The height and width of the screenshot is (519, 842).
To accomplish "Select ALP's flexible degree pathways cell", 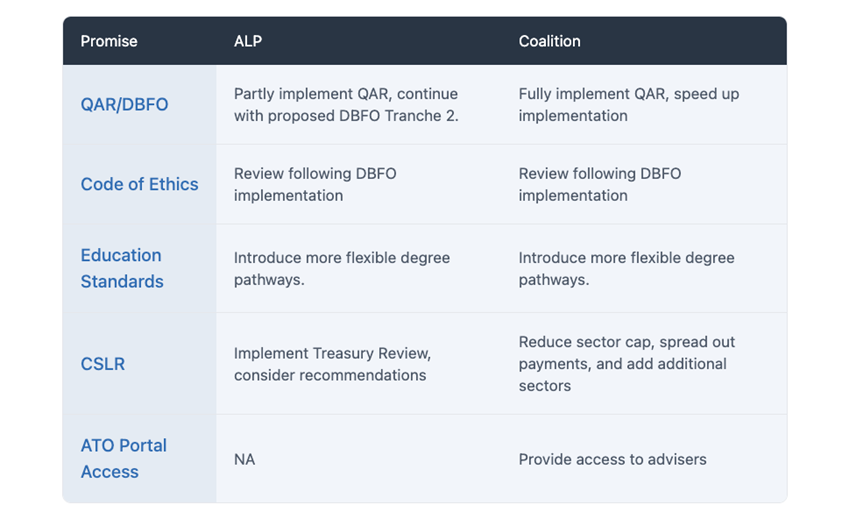I will click(359, 269).
